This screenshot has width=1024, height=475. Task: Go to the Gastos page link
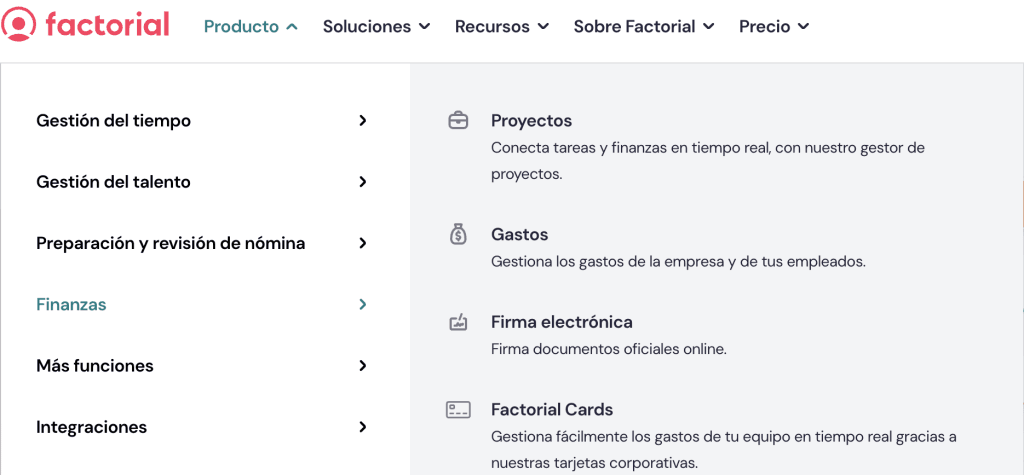tap(520, 234)
